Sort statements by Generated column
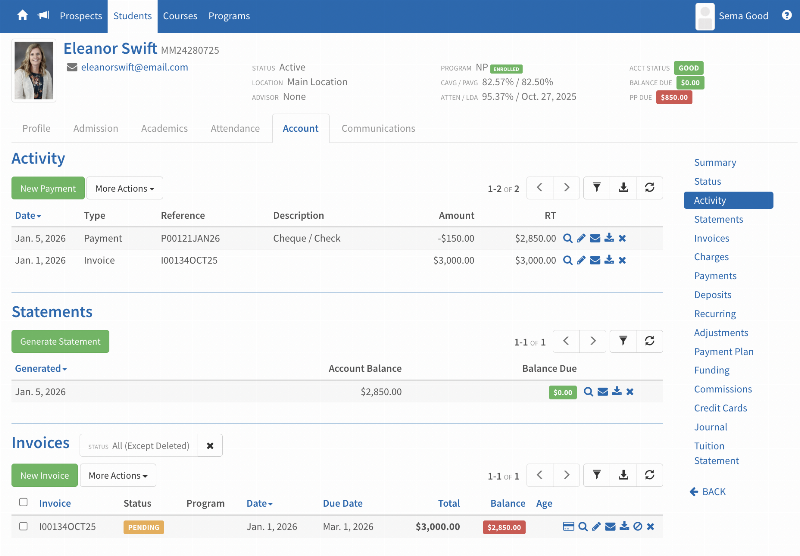The height and width of the screenshot is (556, 800). 41,369
